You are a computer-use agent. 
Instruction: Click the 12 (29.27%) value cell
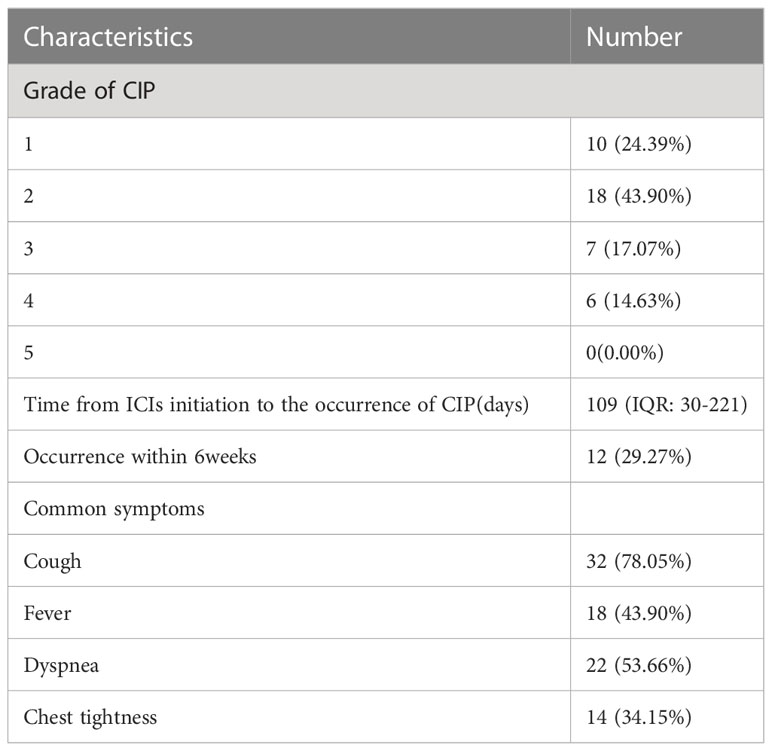(x=639, y=457)
